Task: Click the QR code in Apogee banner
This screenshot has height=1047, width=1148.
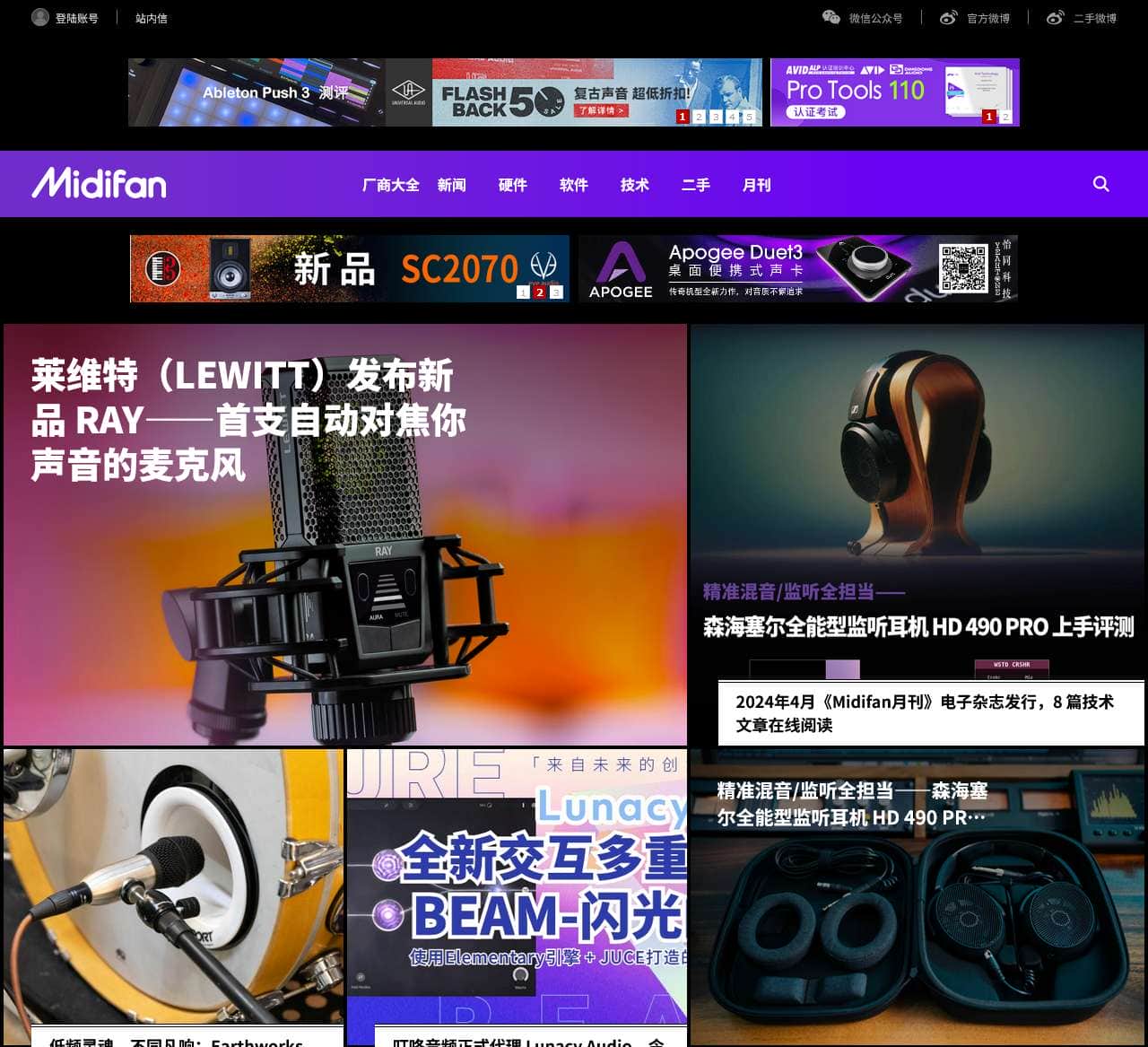Action: (x=963, y=267)
